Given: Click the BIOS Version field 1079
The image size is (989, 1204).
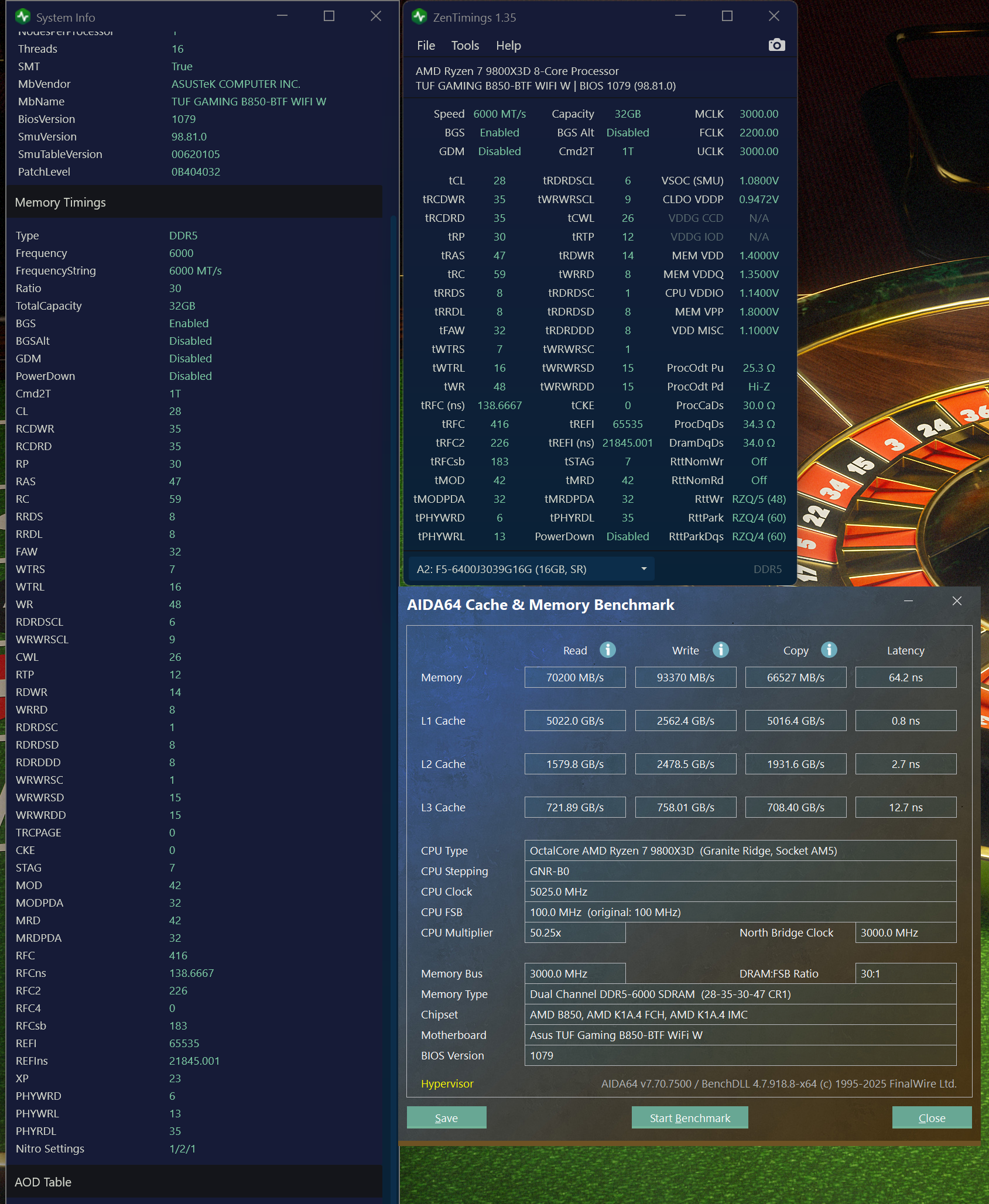Looking at the screenshot, I should 740,1055.
